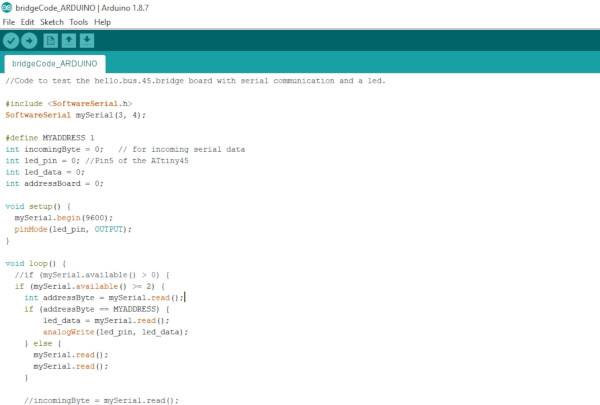This screenshot has width=600, height=405.
Task: Click the '// for incoming serial data' comment
Action: point(181,149)
